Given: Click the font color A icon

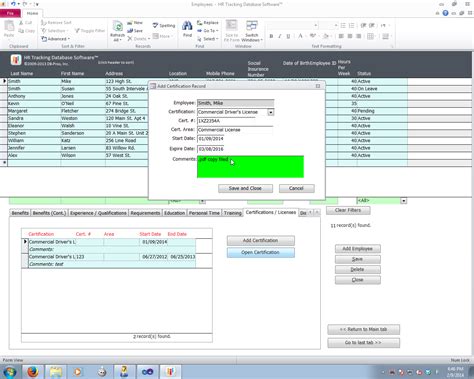Looking at the screenshot, I should 300,36.
